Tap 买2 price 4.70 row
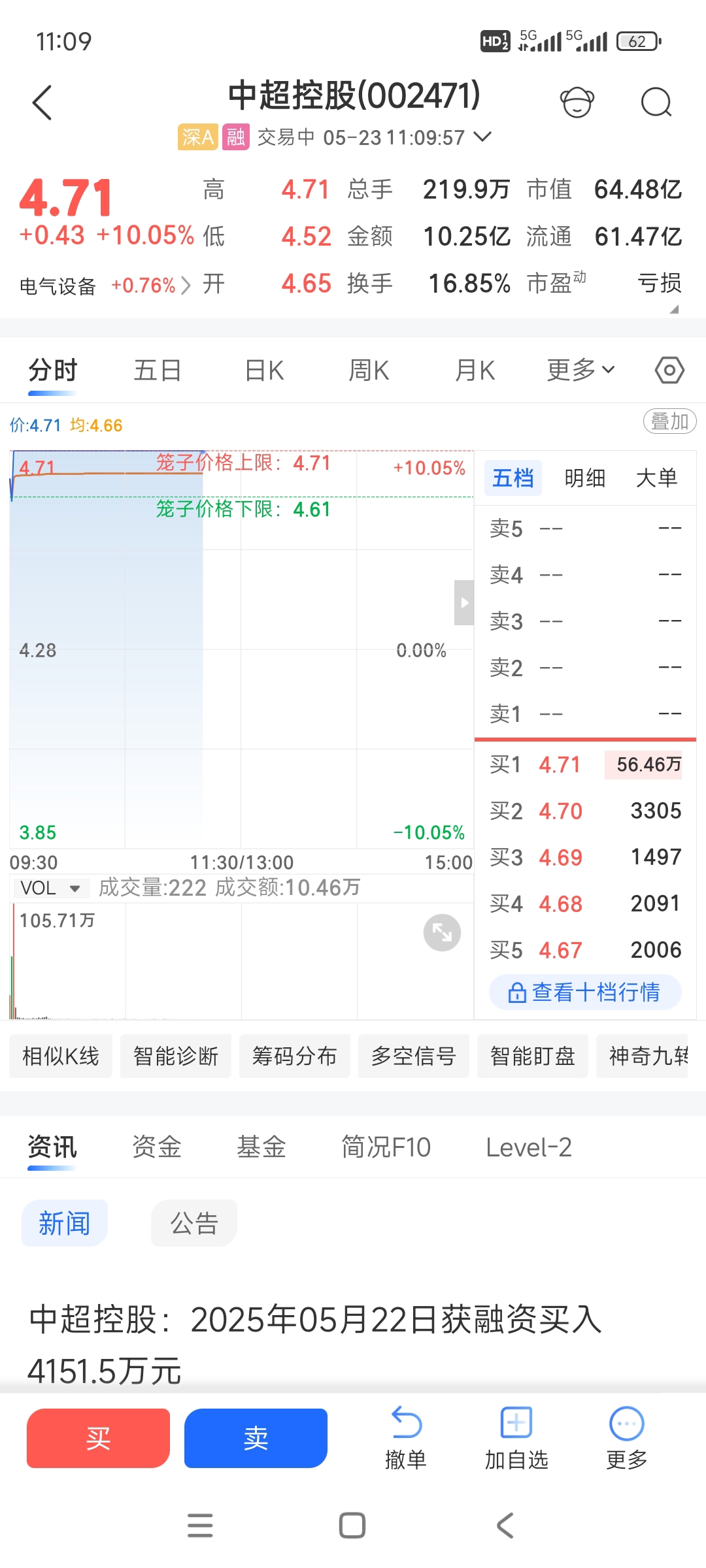The height and width of the screenshot is (1568, 706). (x=585, y=811)
